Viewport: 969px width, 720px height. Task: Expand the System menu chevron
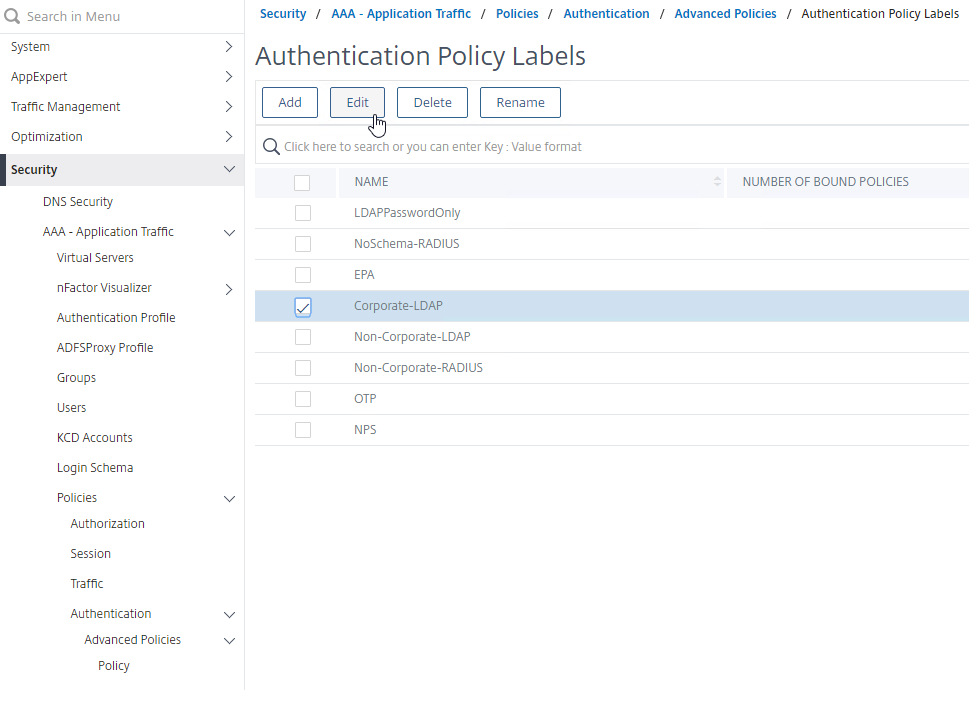click(x=229, y=47)
